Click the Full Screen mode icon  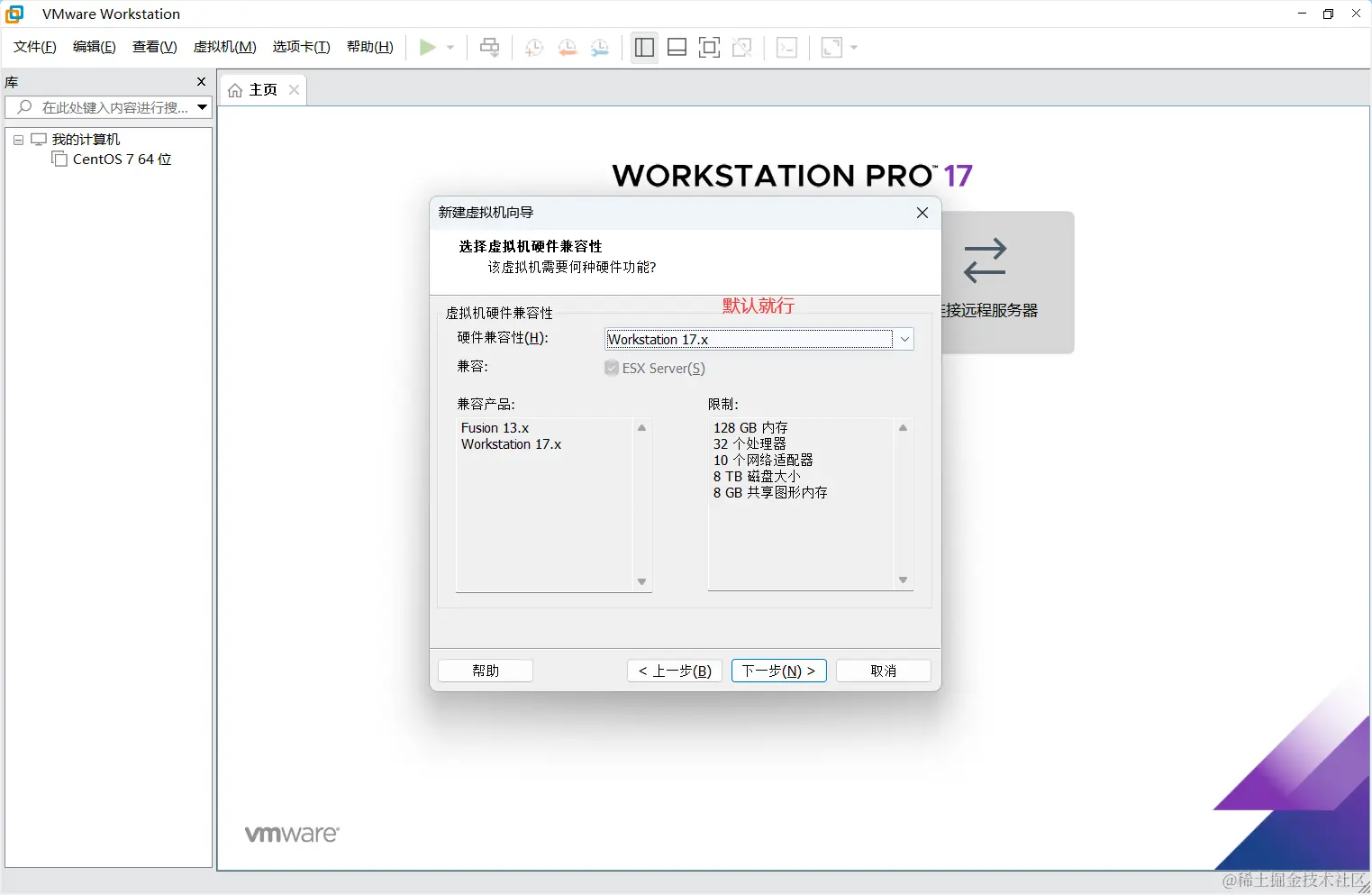[x=710, y=48]
